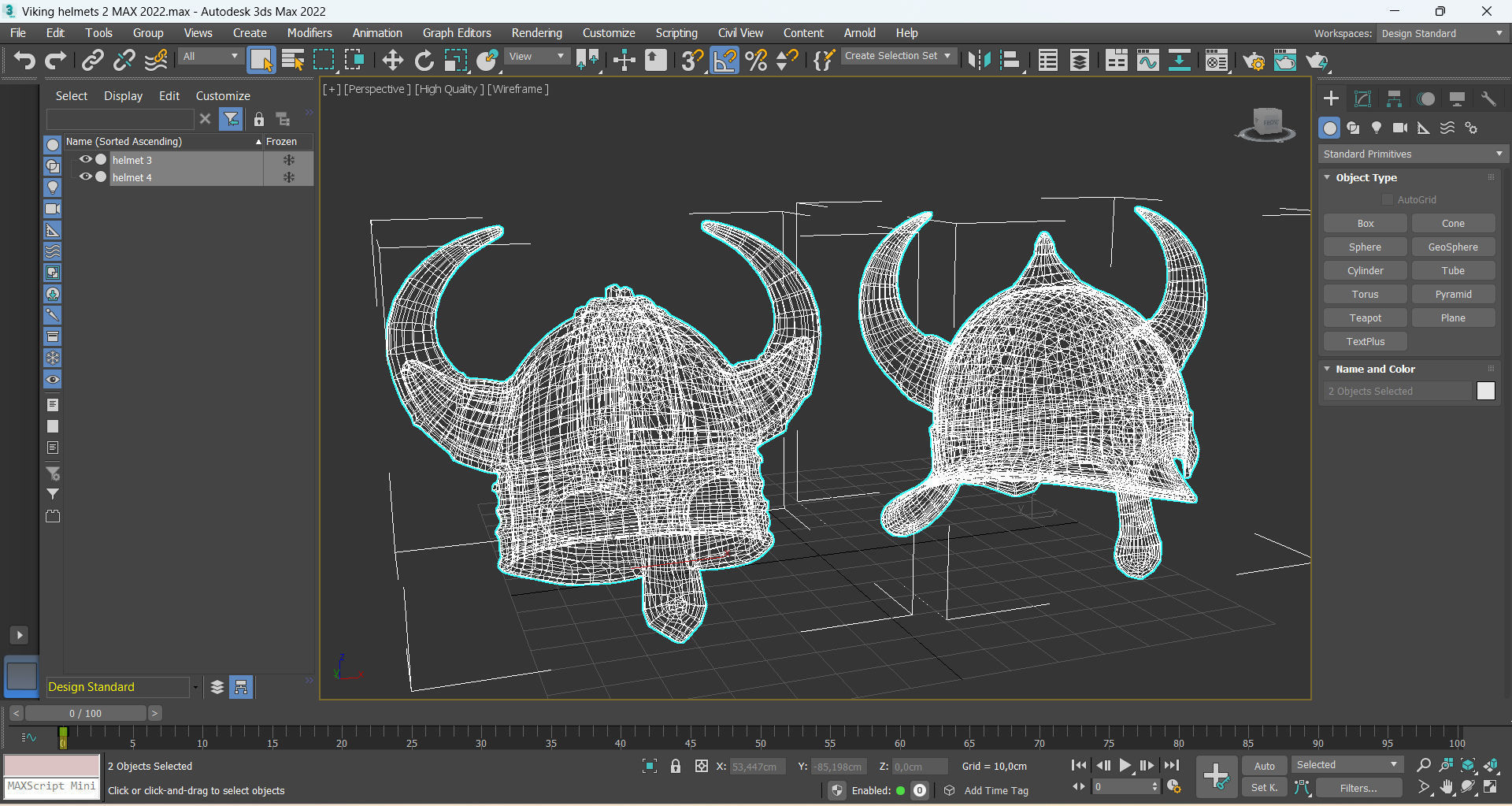Viewport: 1512px width, 806px height.
Task: Open the Render Setup icon
Action: [x=1254, y=61]
